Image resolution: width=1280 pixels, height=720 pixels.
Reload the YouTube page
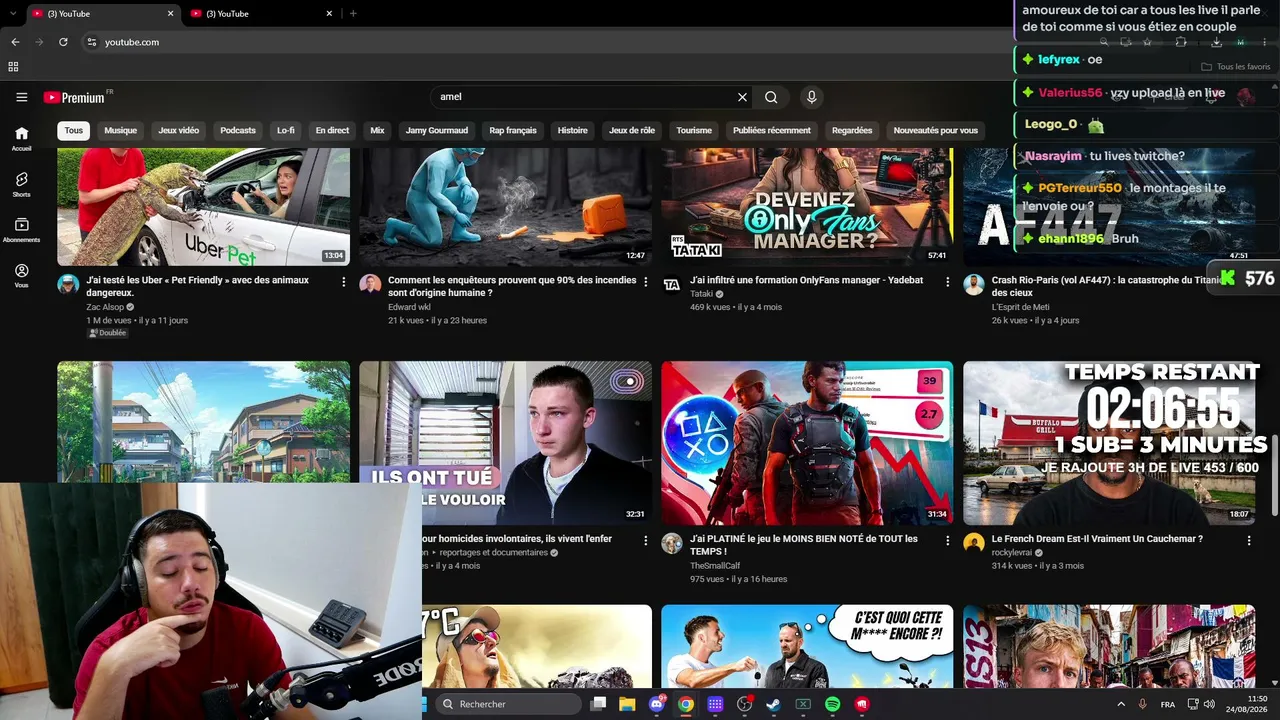[x=63, y=42]
